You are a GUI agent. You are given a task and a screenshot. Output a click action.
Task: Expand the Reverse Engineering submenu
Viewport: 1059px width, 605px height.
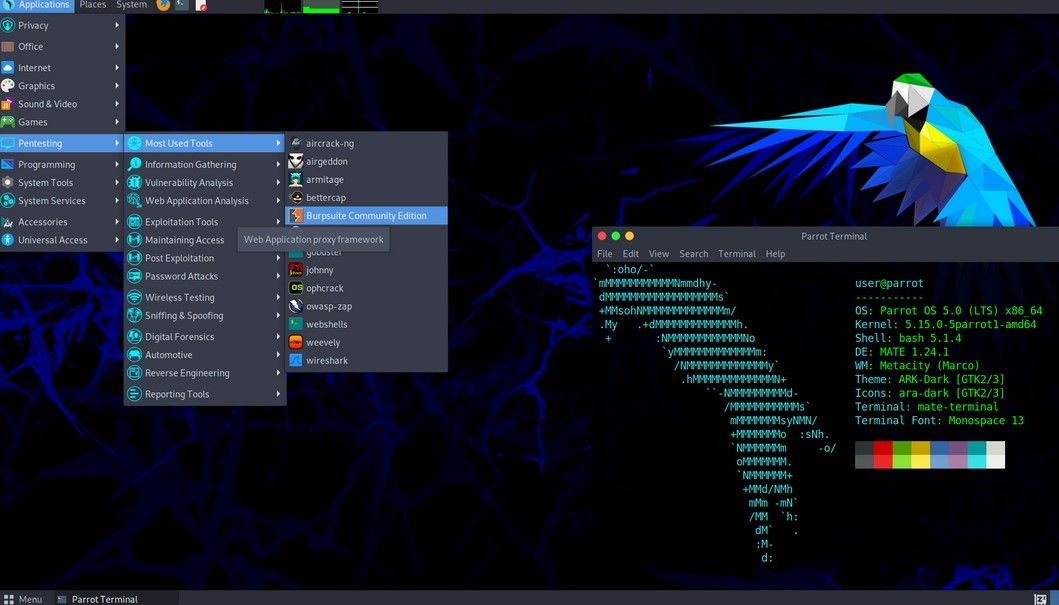(x=205, y=373)
